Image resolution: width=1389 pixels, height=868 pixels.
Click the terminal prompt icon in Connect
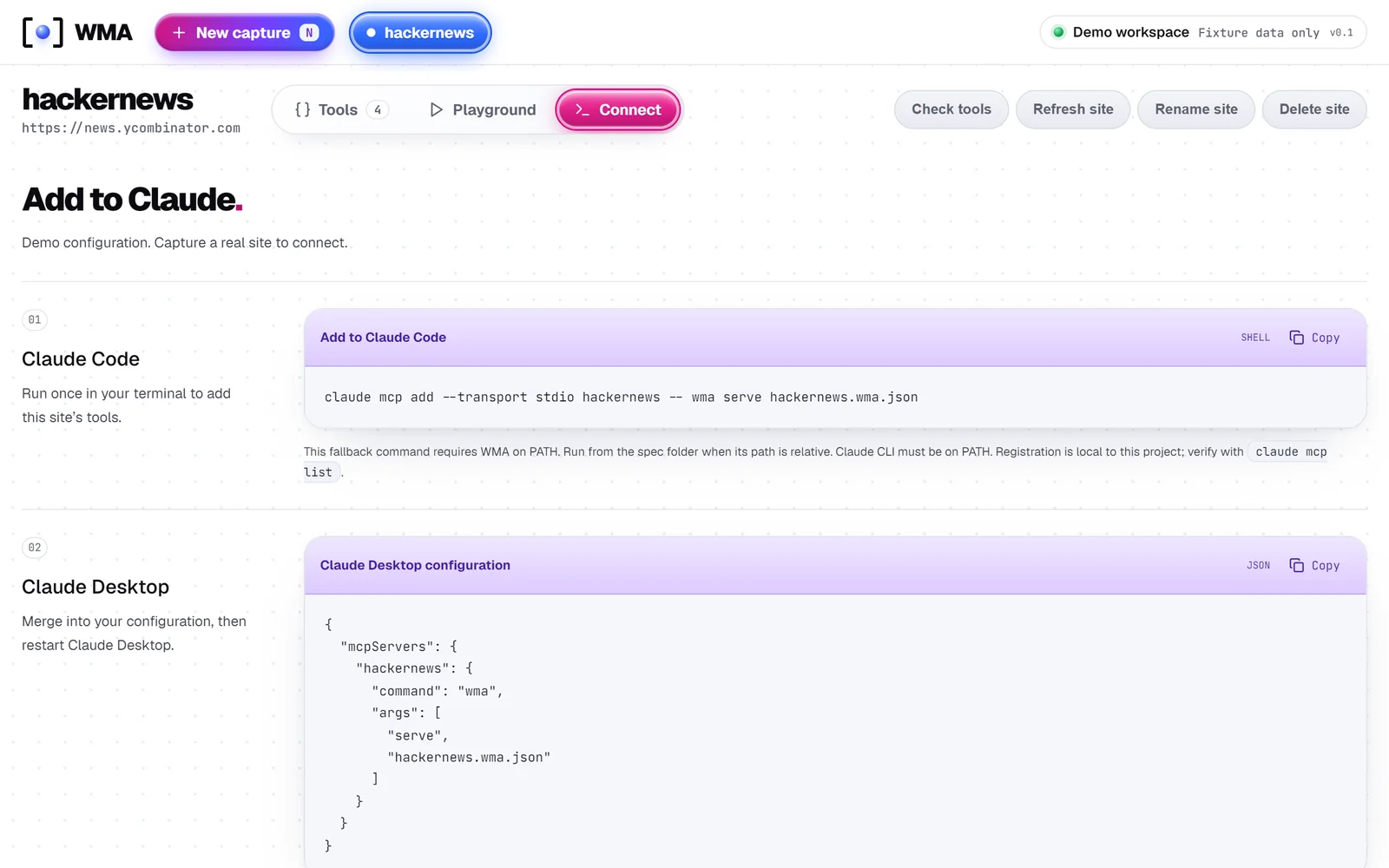(x=583, y=110)
